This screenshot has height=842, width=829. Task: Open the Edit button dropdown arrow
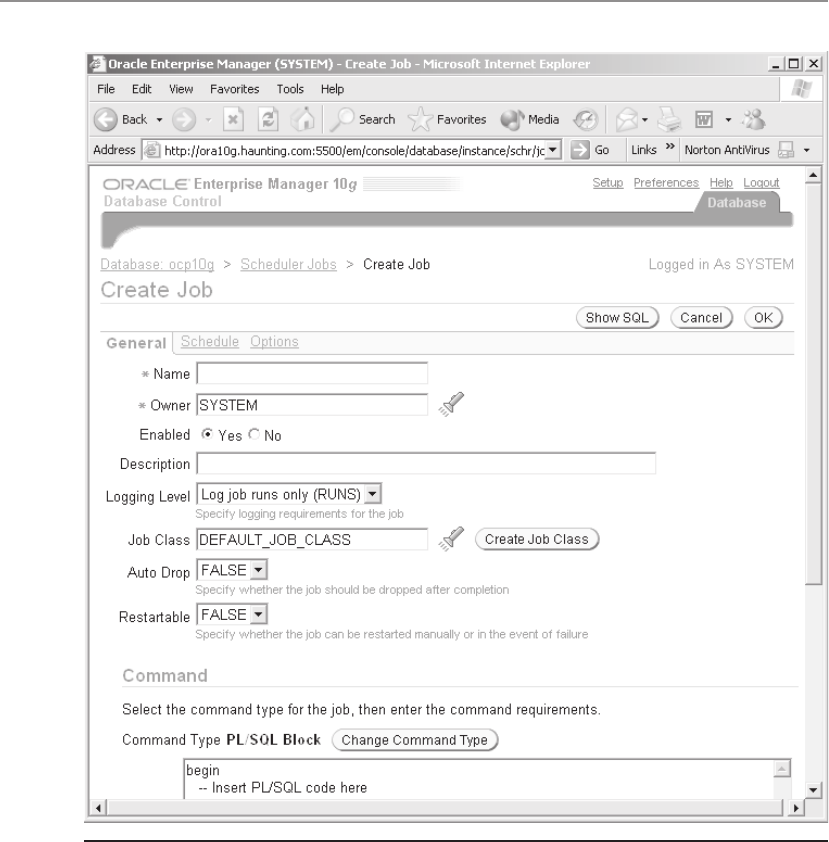pyautogui.click(x=728, y=120)
